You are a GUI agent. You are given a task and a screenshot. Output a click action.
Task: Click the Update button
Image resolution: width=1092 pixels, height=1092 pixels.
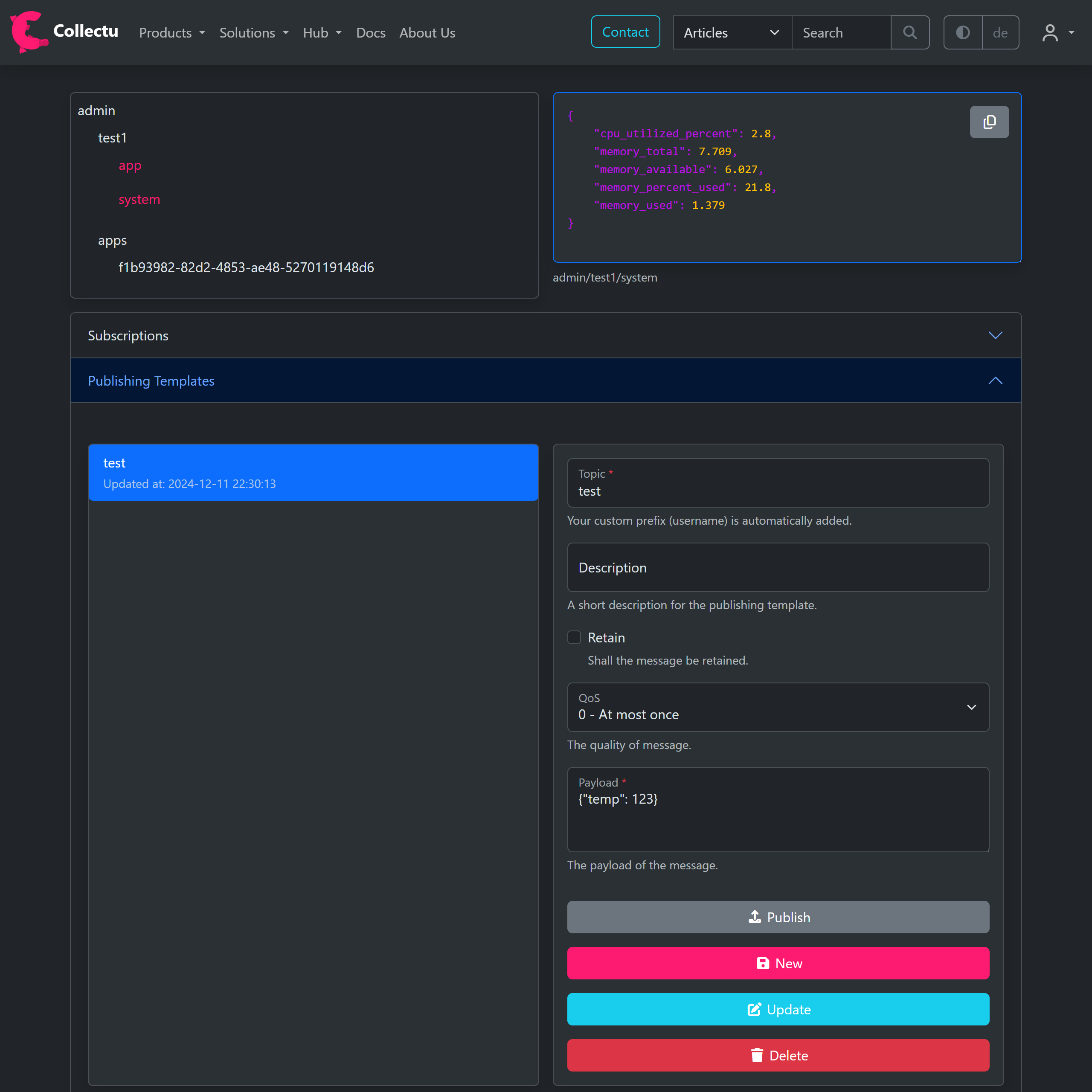point(778,1010)
